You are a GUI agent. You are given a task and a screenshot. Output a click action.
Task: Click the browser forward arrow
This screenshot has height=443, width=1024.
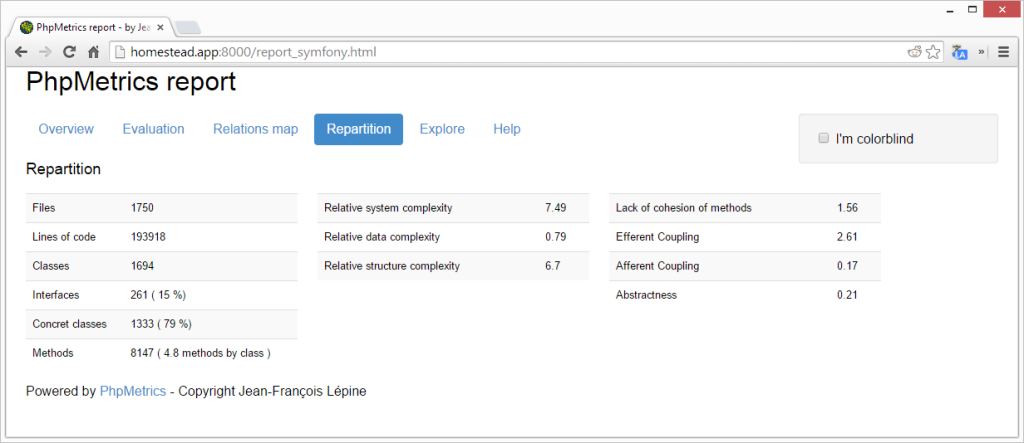pyautogui.click(x=45, y=52)
